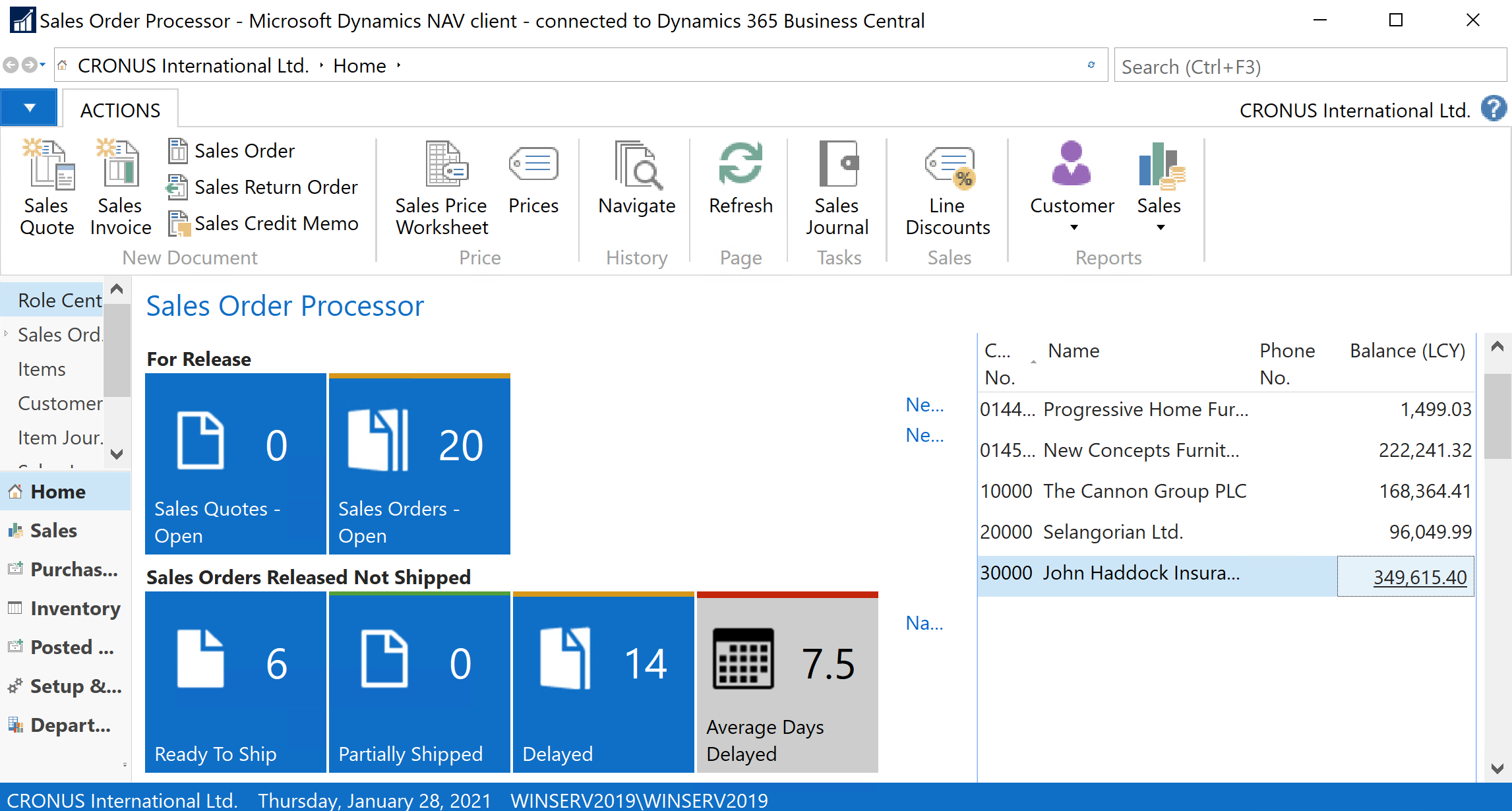Go forward with the navigation arrow
Viewport: 1512px width, 811px height.
30,65
